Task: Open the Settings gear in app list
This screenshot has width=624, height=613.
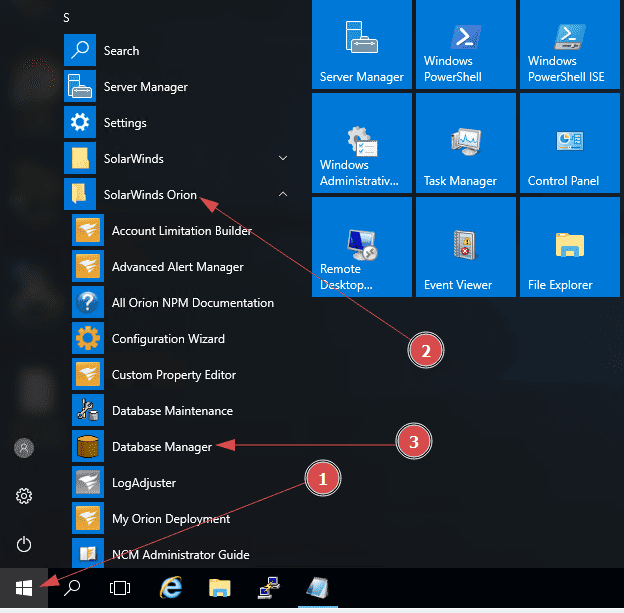Action: pyautogui.click(x=80, y=122)
